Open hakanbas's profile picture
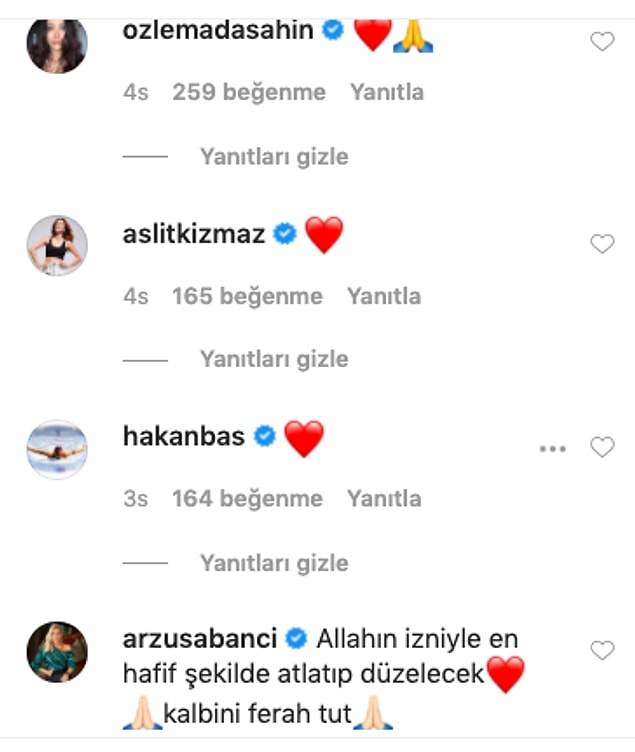The width and height of the screenshot is (635, 752). point(57,449)
